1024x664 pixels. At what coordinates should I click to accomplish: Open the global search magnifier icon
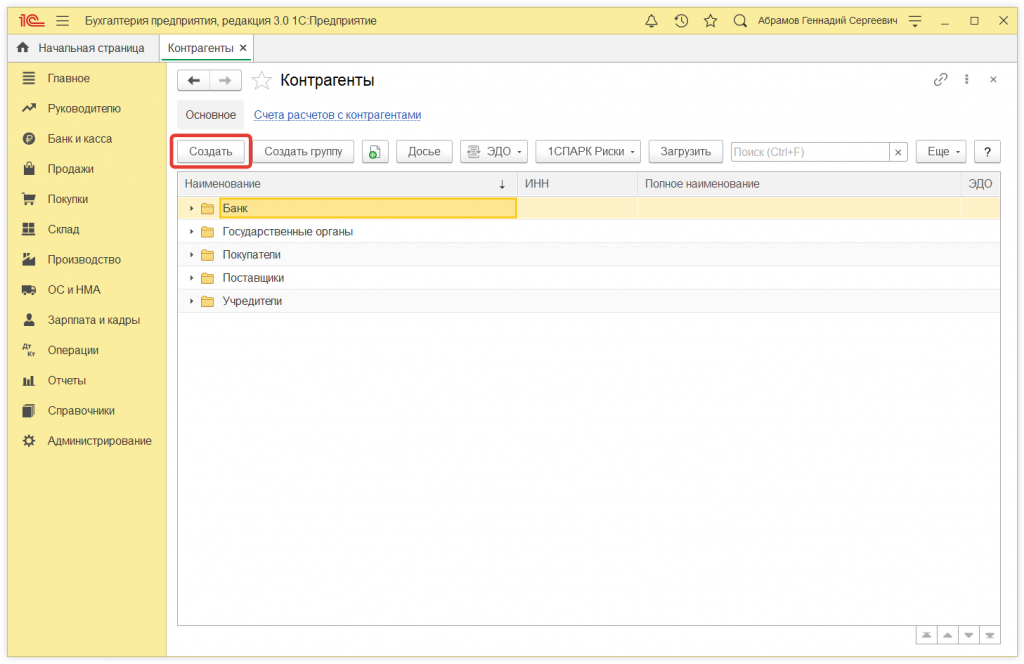(740, 21)
